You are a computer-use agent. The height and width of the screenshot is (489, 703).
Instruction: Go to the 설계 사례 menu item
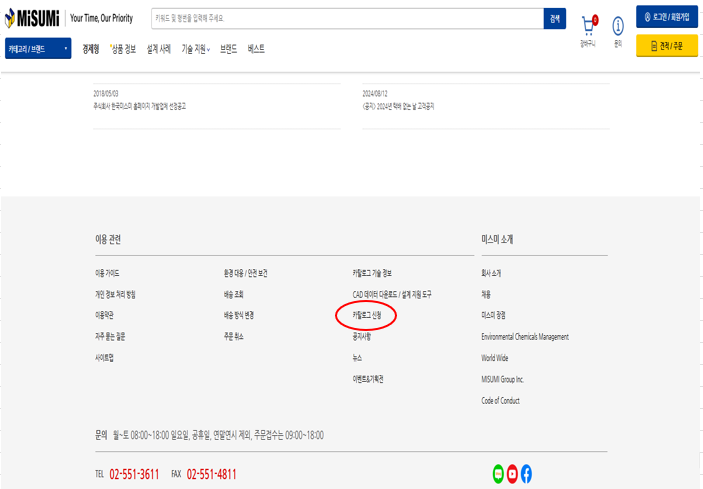[x=159, y=49]
